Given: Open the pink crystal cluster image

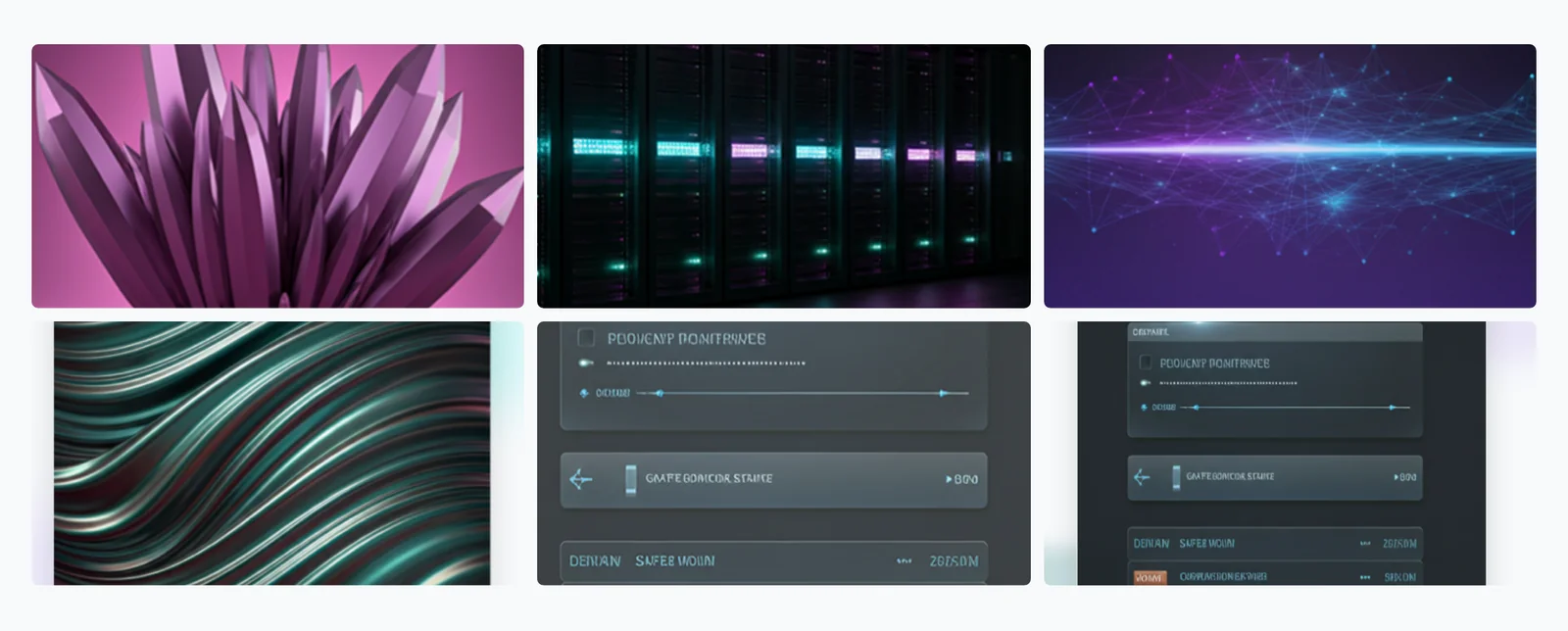Looking at the screenshot, I should click(x=277, y=176).
